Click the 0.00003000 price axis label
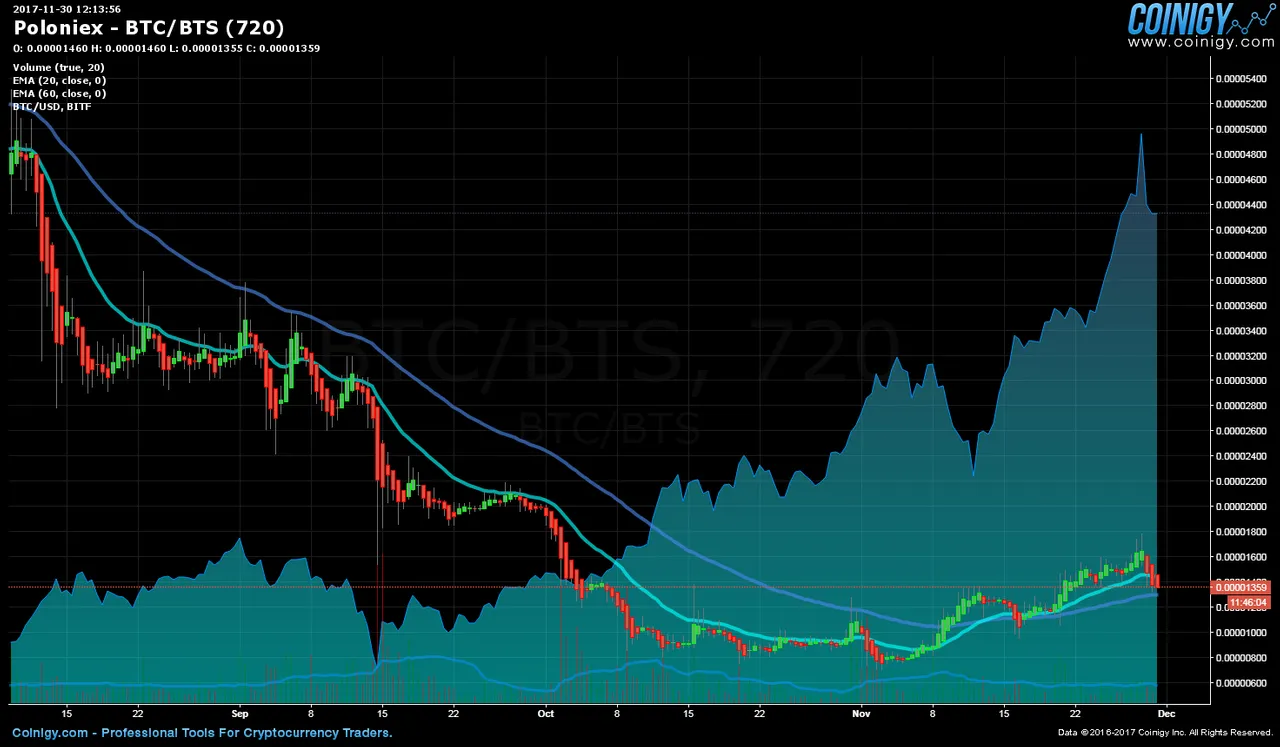The height and width of the screenshot is (747, 1280). click(1240, 380)
